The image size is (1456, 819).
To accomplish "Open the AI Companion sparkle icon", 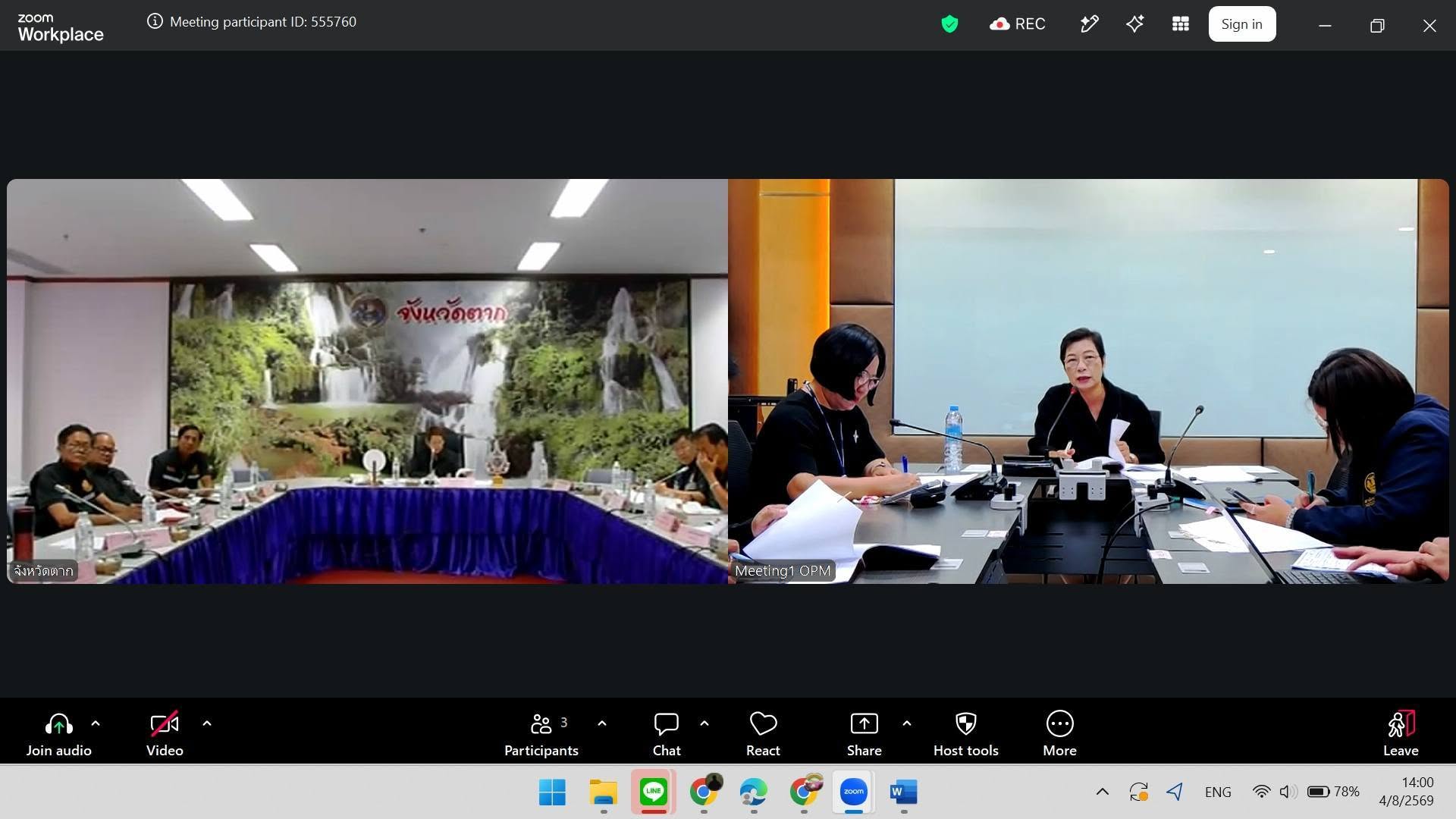I will 1134,24.
